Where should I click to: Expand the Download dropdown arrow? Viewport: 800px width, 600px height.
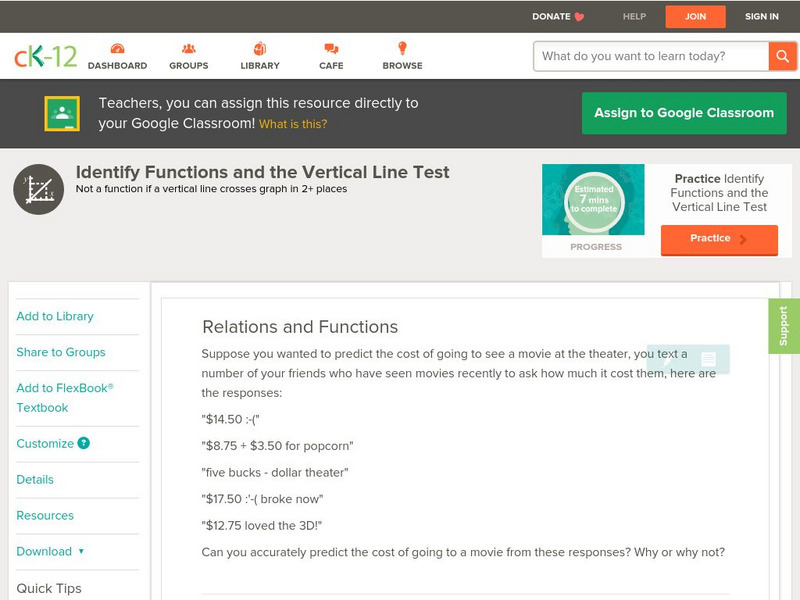[81, 551]
